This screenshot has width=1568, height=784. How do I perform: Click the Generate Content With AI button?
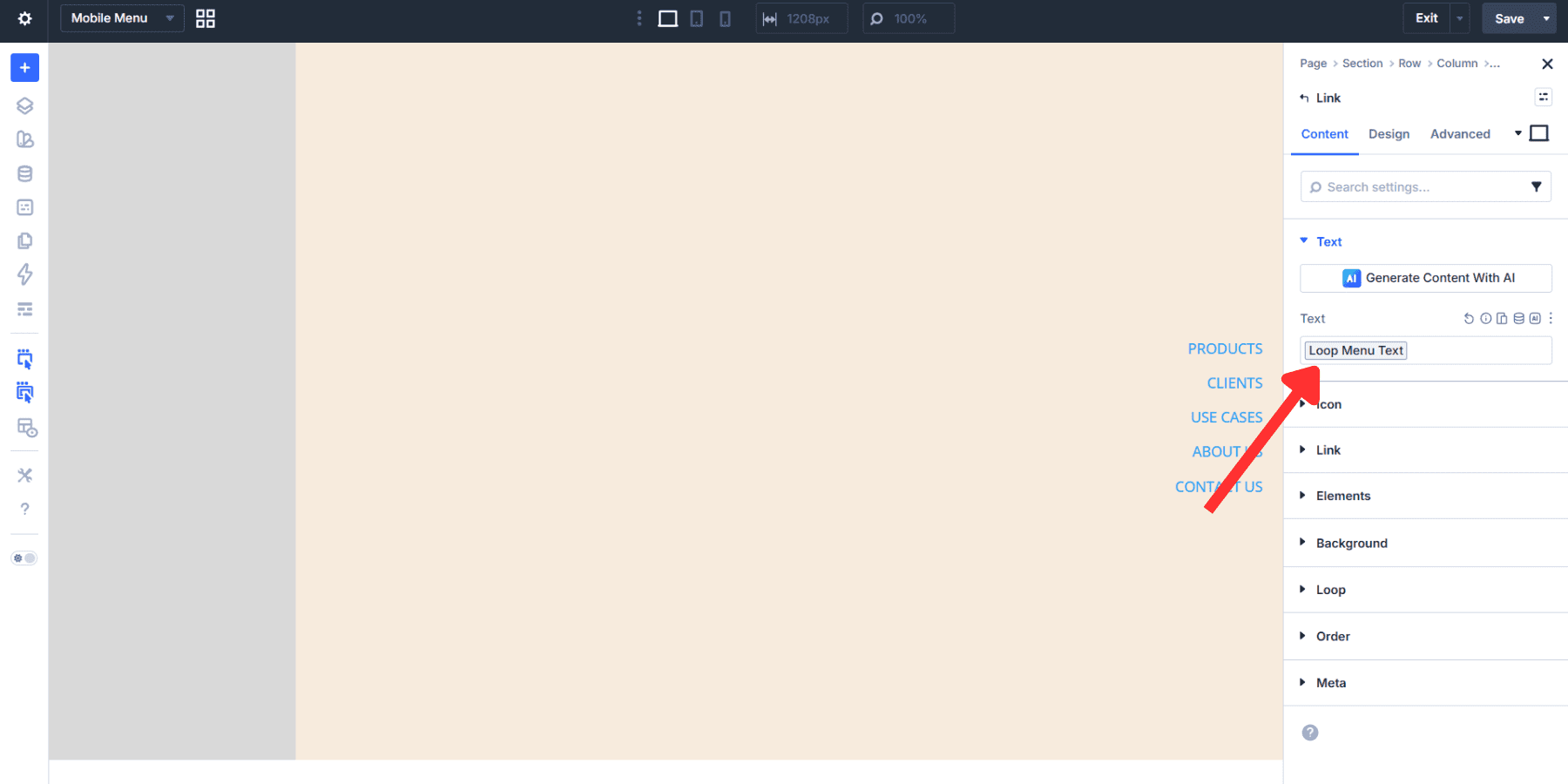click(1425, 278)
